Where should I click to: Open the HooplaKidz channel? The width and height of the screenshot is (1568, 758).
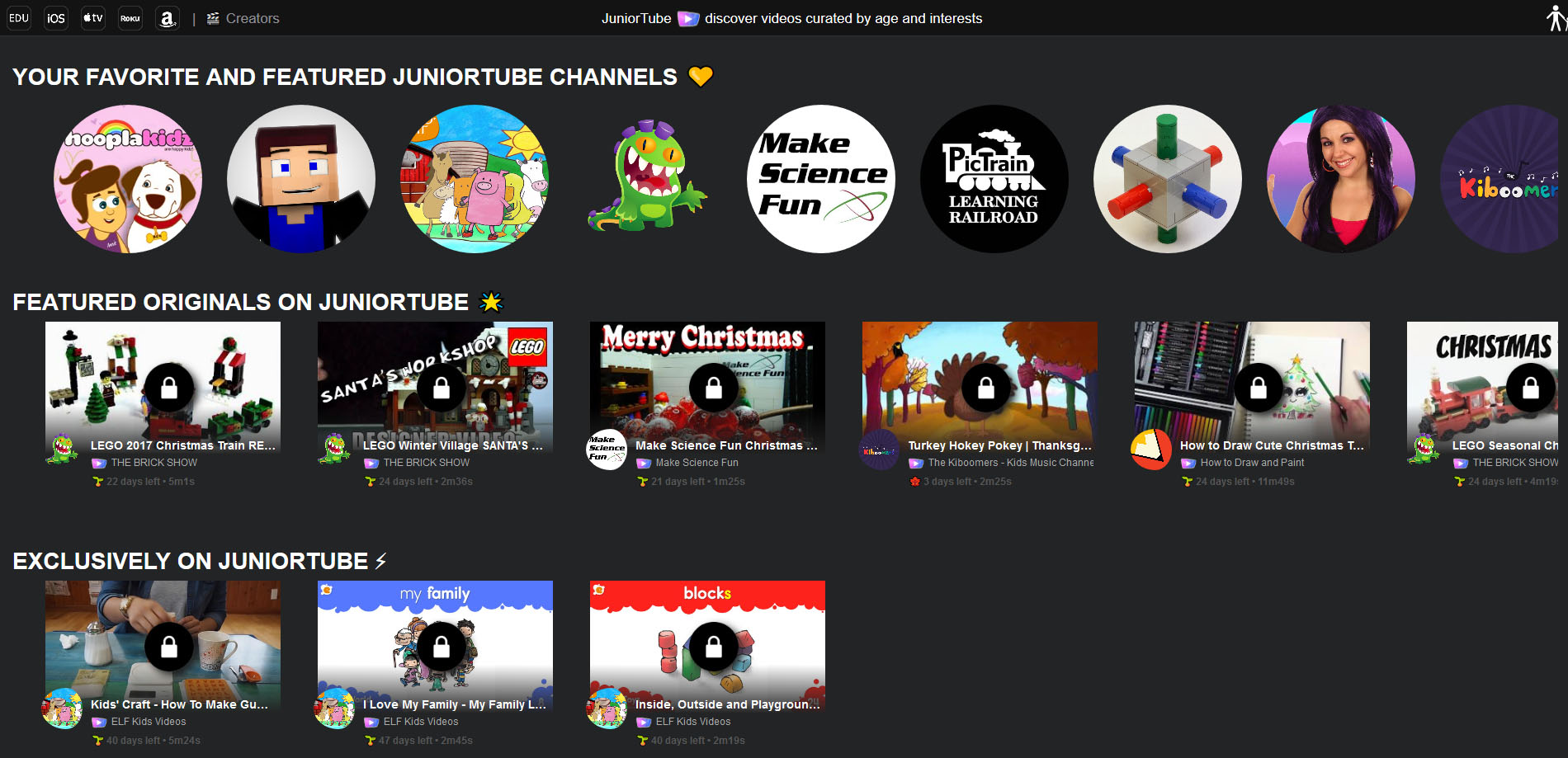128,179
